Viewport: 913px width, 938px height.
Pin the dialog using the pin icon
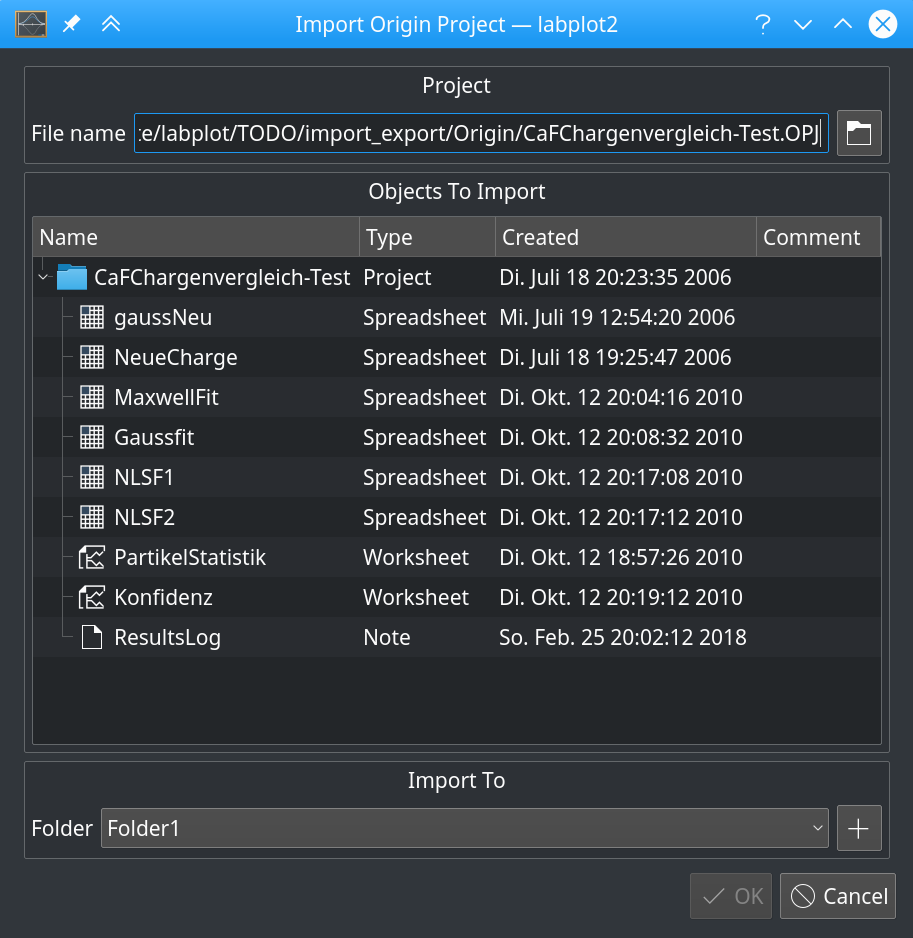click(x=70, y=24)
